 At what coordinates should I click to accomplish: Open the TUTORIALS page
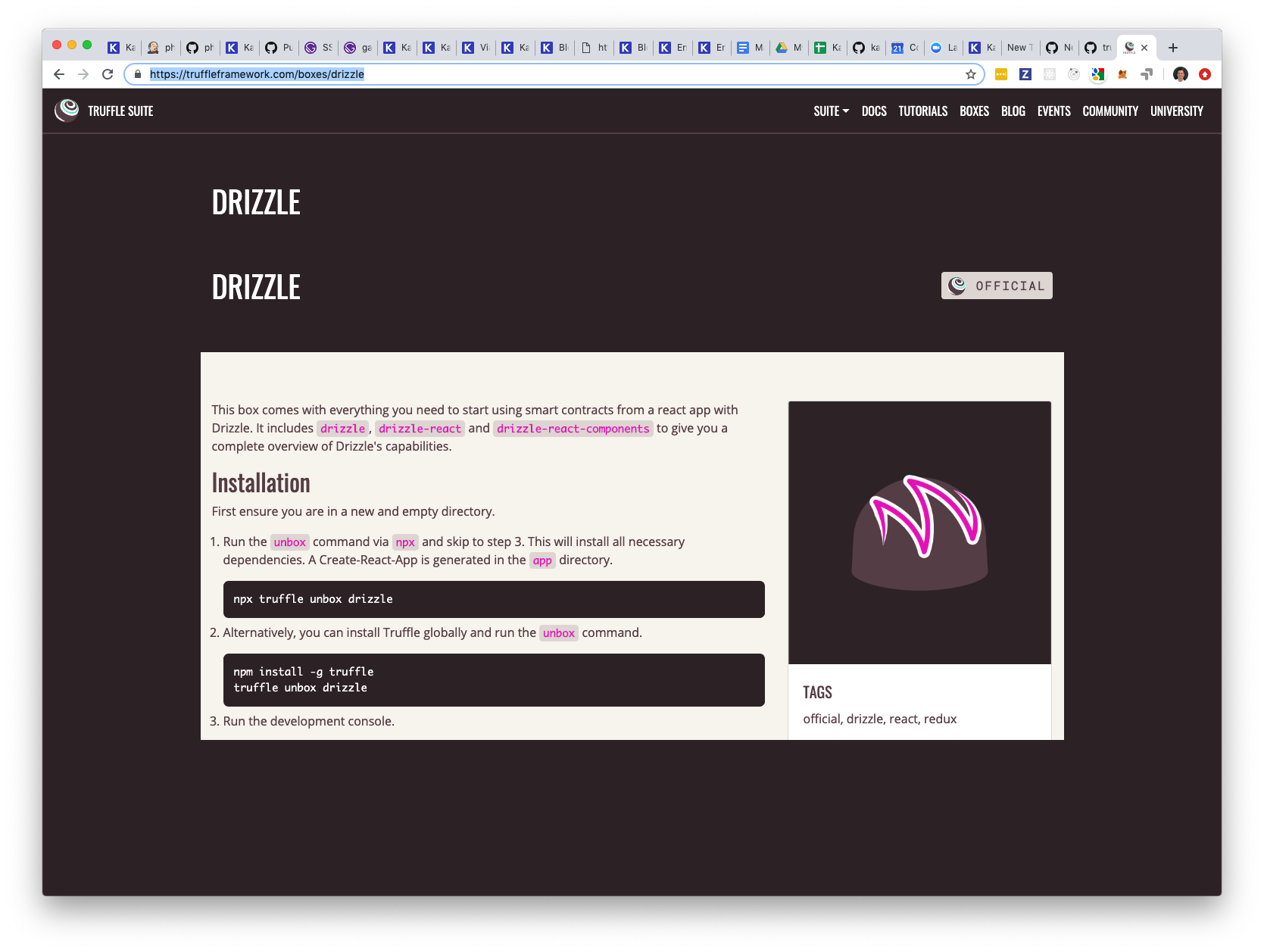click(x=922, y=111)
